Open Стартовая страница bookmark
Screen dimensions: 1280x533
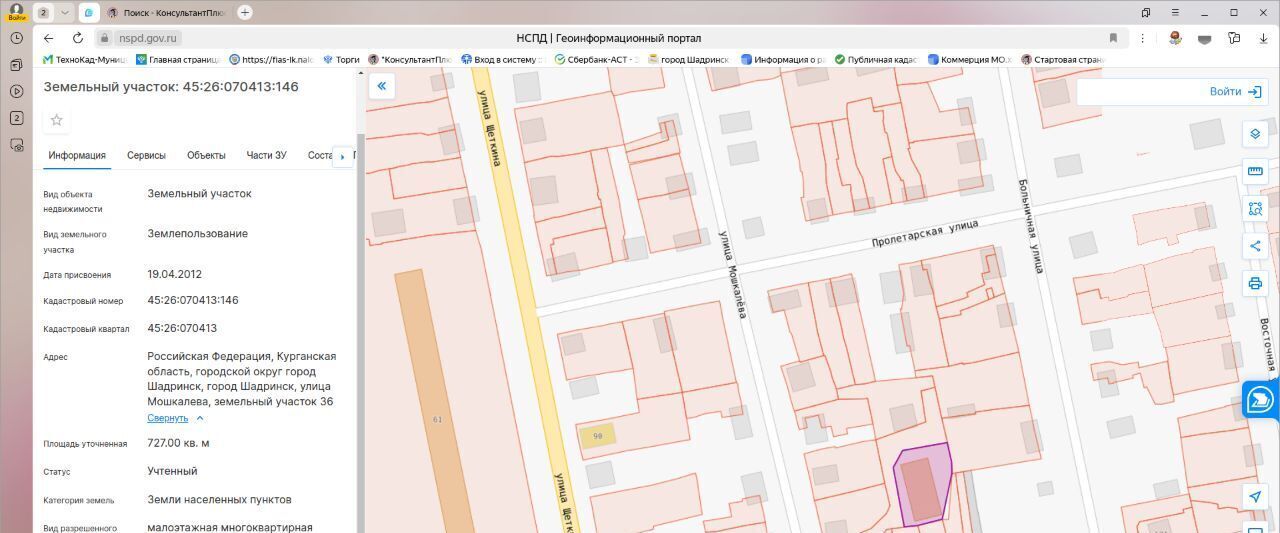point(1061,60)
